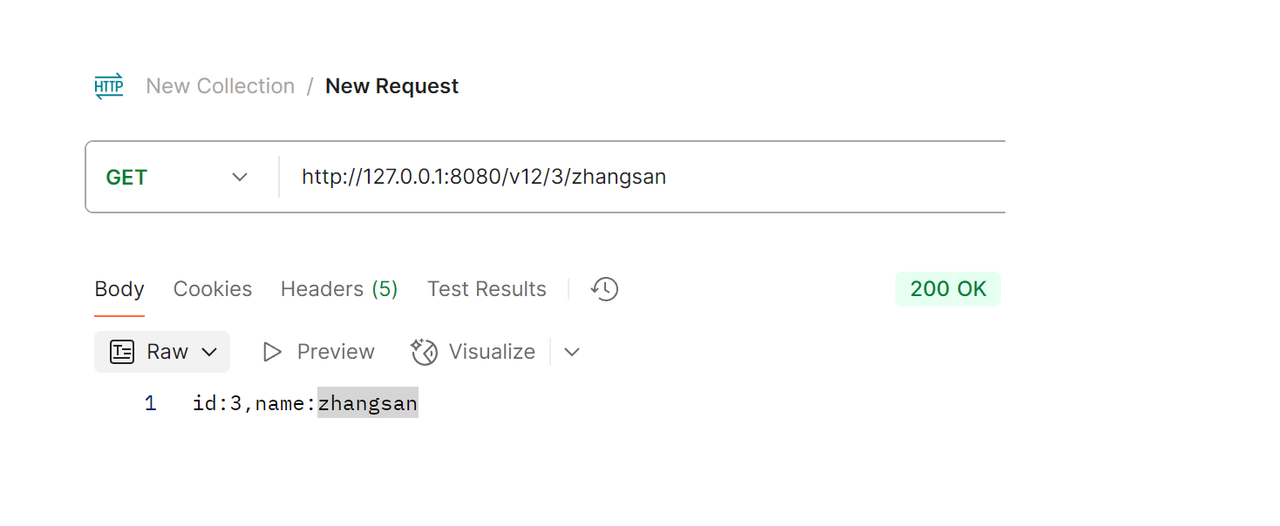The width and height of the screenshot is (1280, 526).
Task: Click the HTTP request type icon
Action: (x=109, y=86)
